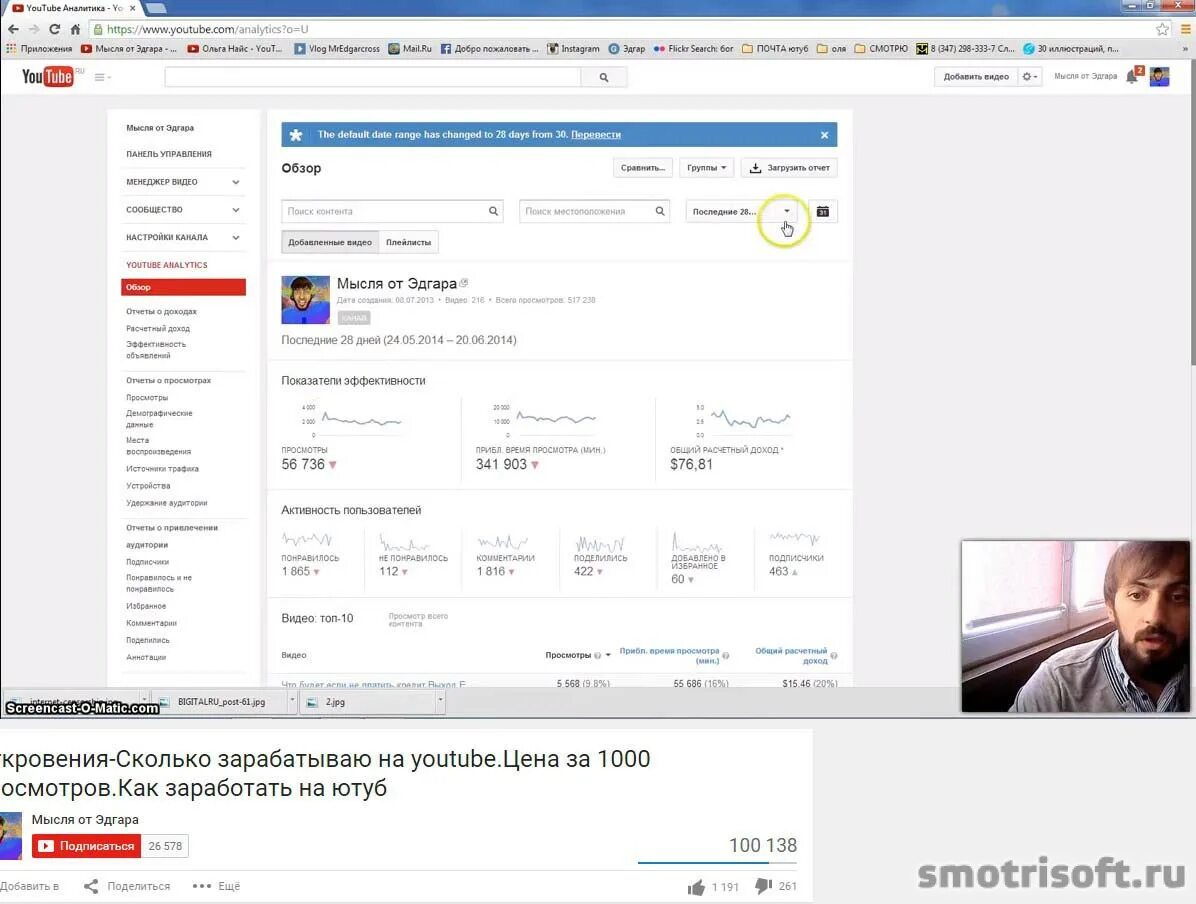1196x904 pixels.
Task: Open the notifications bell icon
Action: point(1133,76)
